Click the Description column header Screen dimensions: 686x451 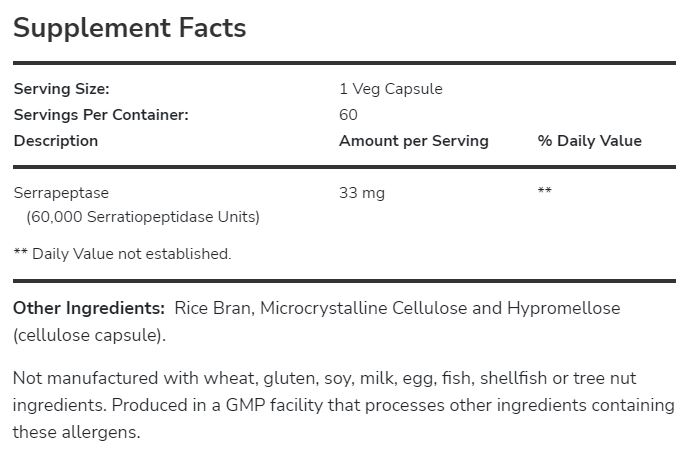pyautogui.click(x=56, y=141)
